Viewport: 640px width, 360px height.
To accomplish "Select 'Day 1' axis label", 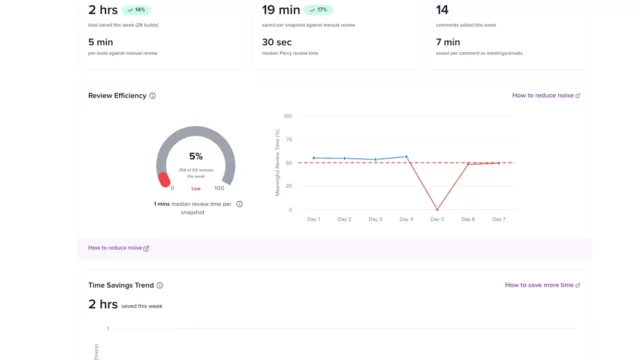I will [x=313, y=219].
